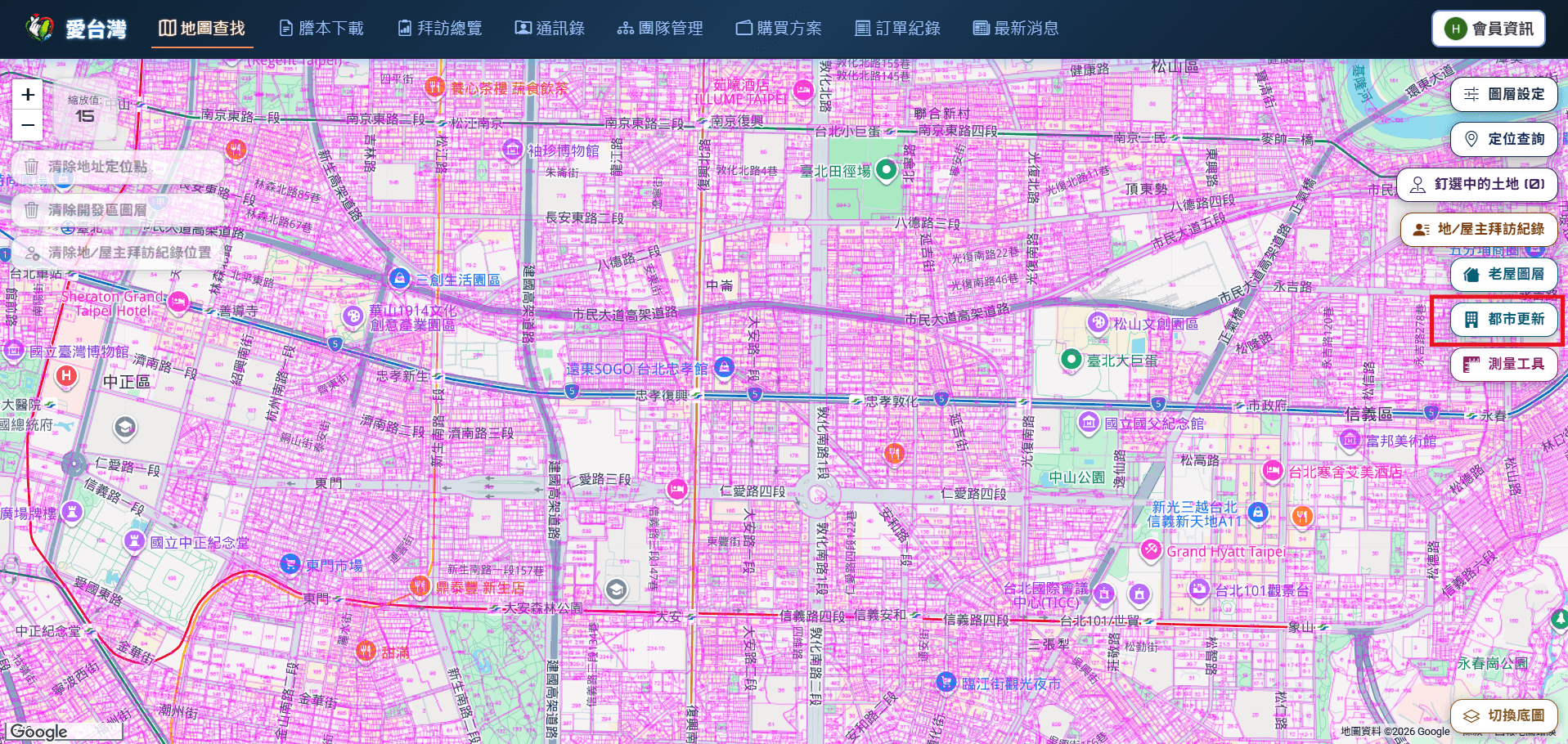Click 清除地/屋主拜訪紀錄位置 button
This screenshot has height=744, width=1568.
[x=119, y=253]
